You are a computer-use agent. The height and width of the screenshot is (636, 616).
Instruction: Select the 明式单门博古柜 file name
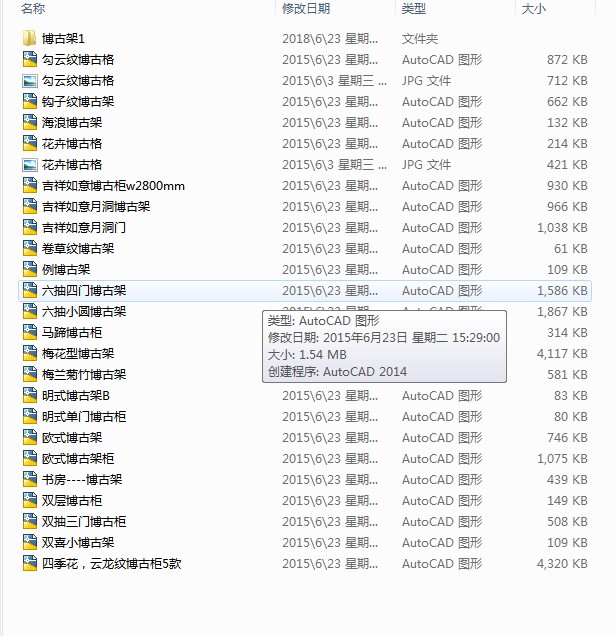[84, 417]
